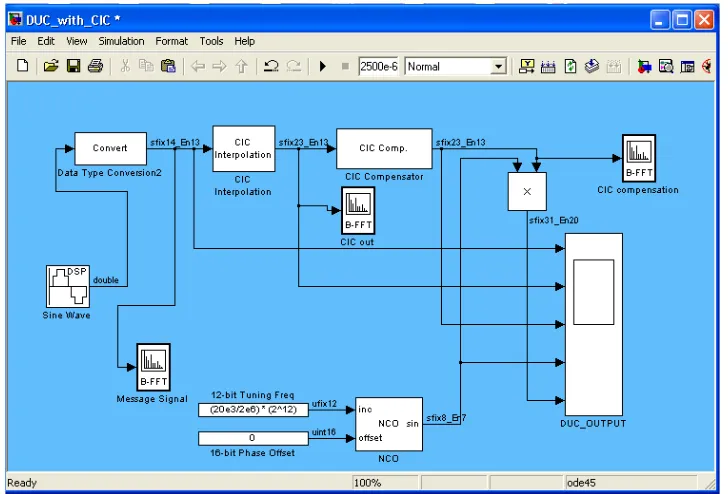Click the 12-bit Tuning Freq constant block

[x=253, y=410]
